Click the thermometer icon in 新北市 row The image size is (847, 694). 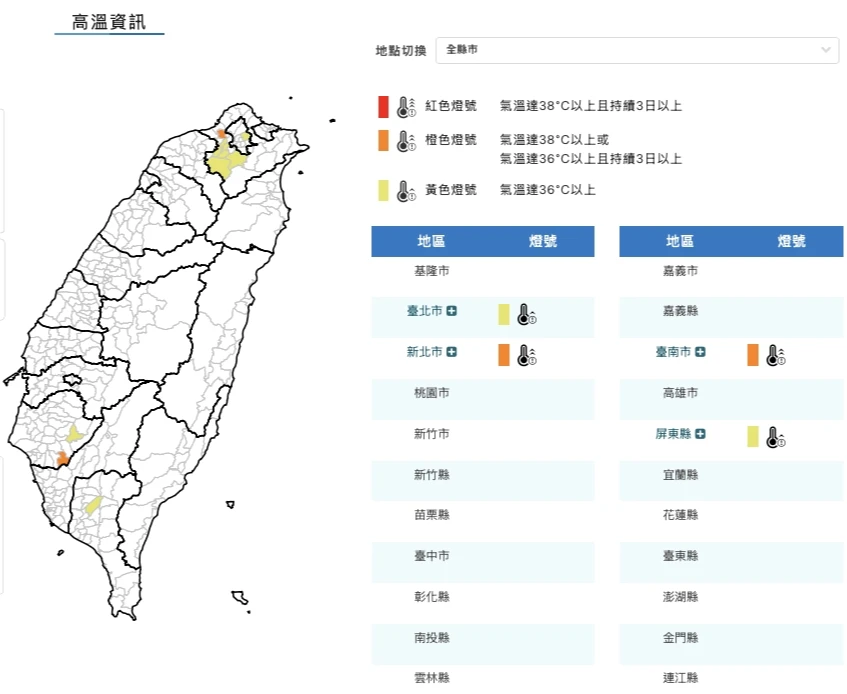pos(527,355)
